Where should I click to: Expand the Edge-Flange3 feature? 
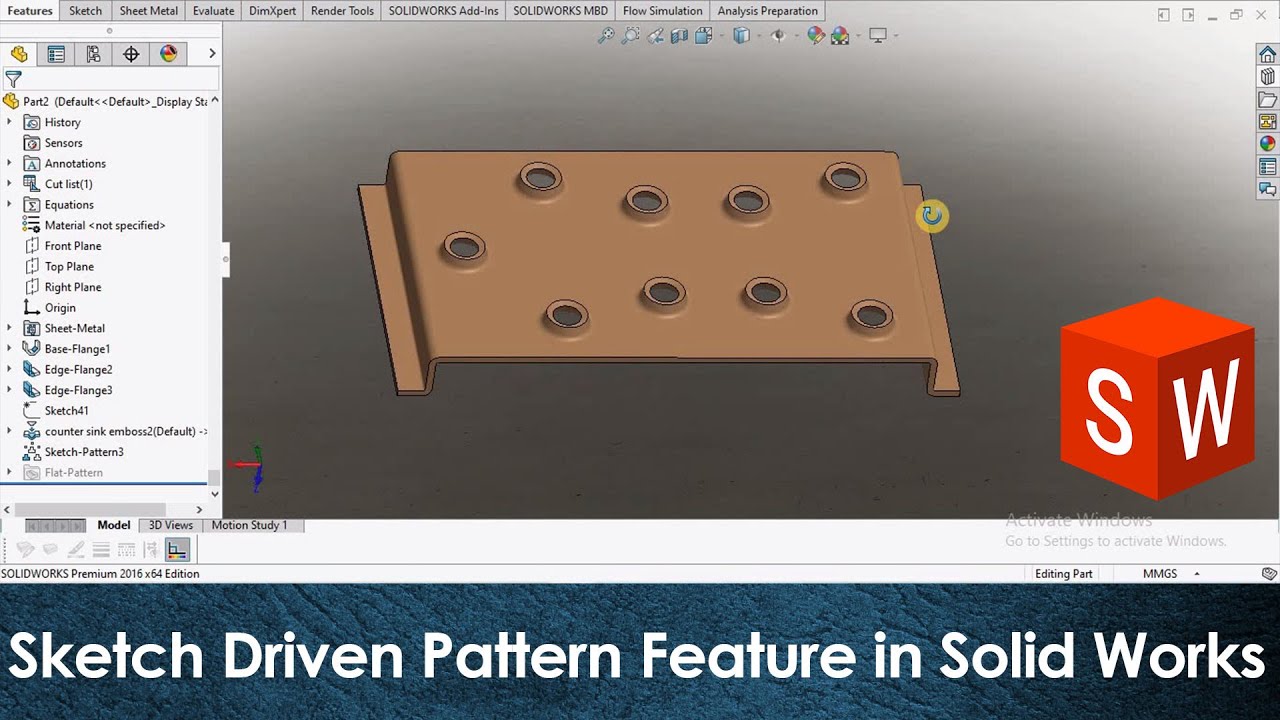(x=9, y=390)
